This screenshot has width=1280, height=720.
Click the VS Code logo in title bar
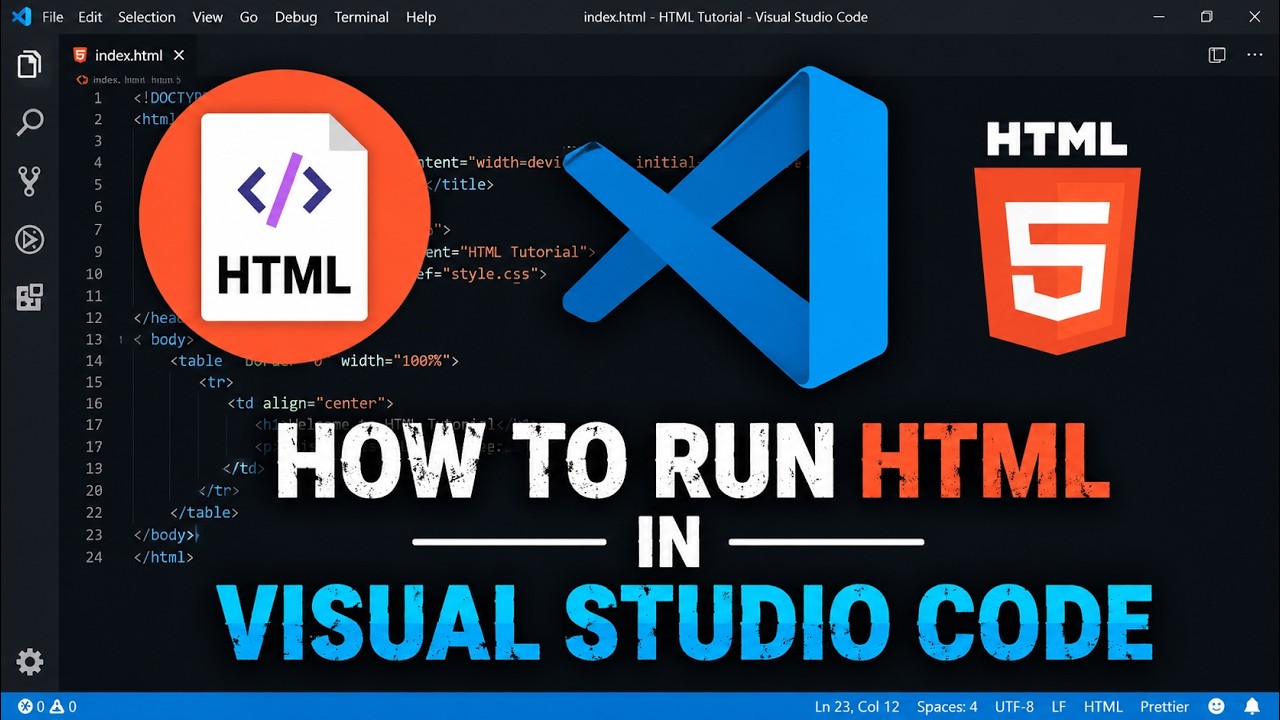click(x=20, y=17)
